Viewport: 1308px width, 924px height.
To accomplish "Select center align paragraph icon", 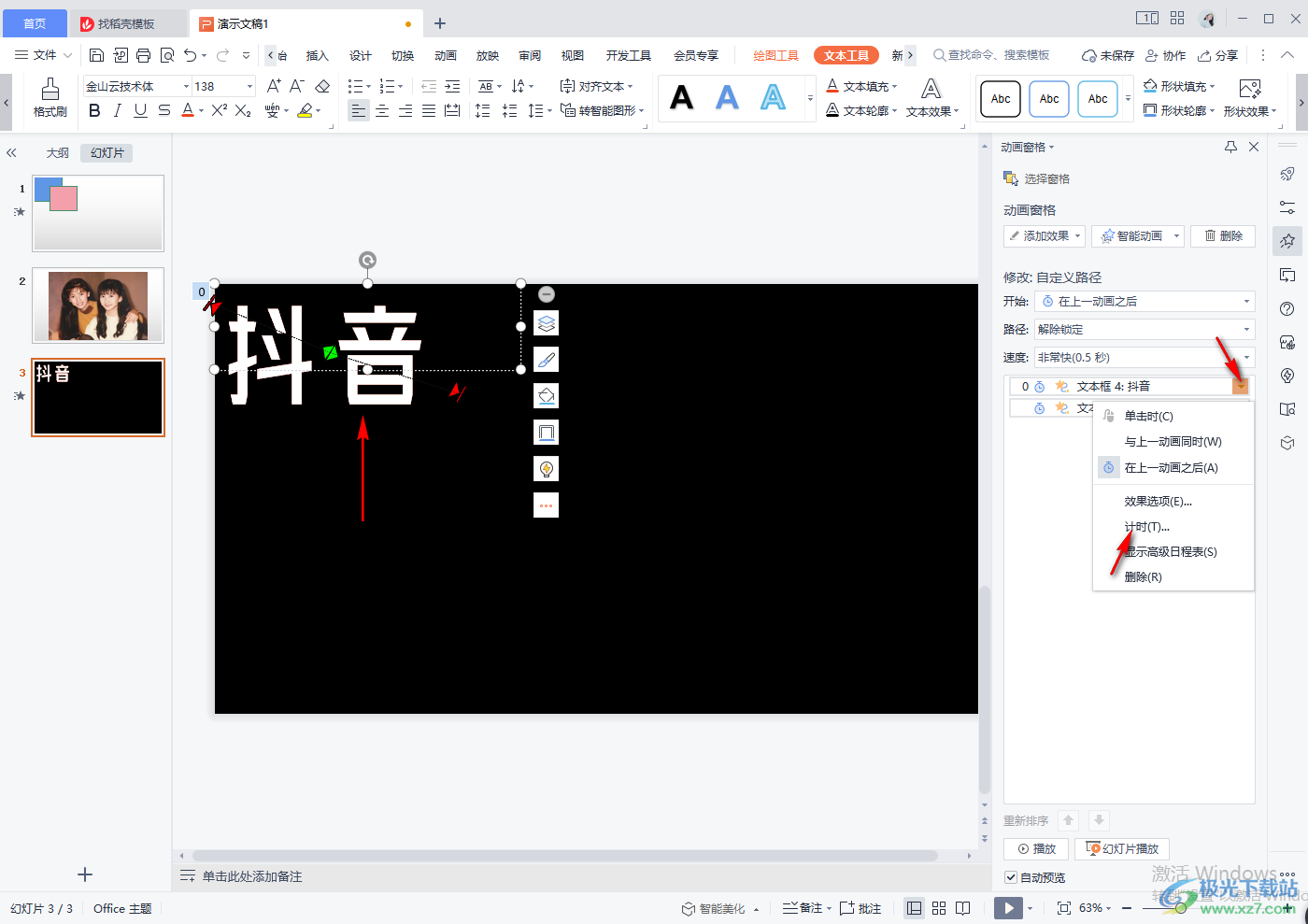I will (382, 111).
